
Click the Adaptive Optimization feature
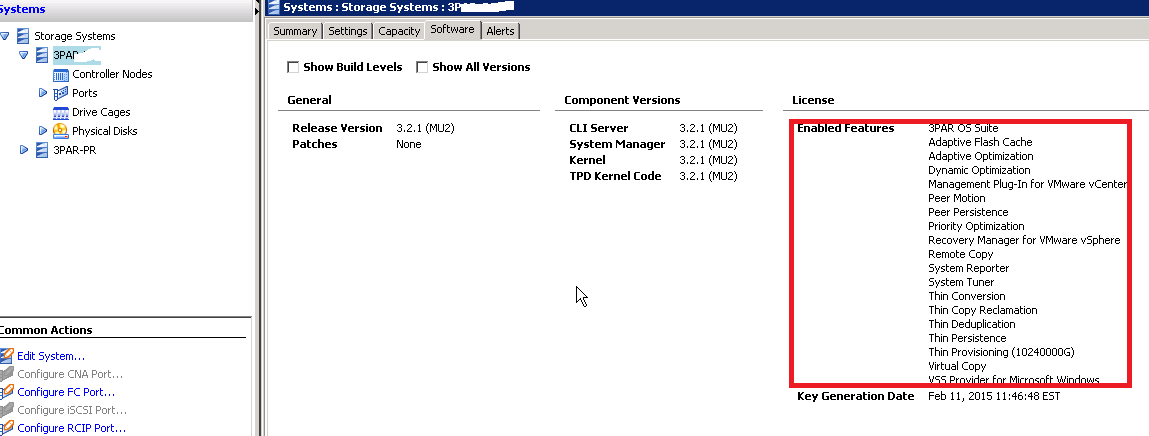[x=981, y=156]
